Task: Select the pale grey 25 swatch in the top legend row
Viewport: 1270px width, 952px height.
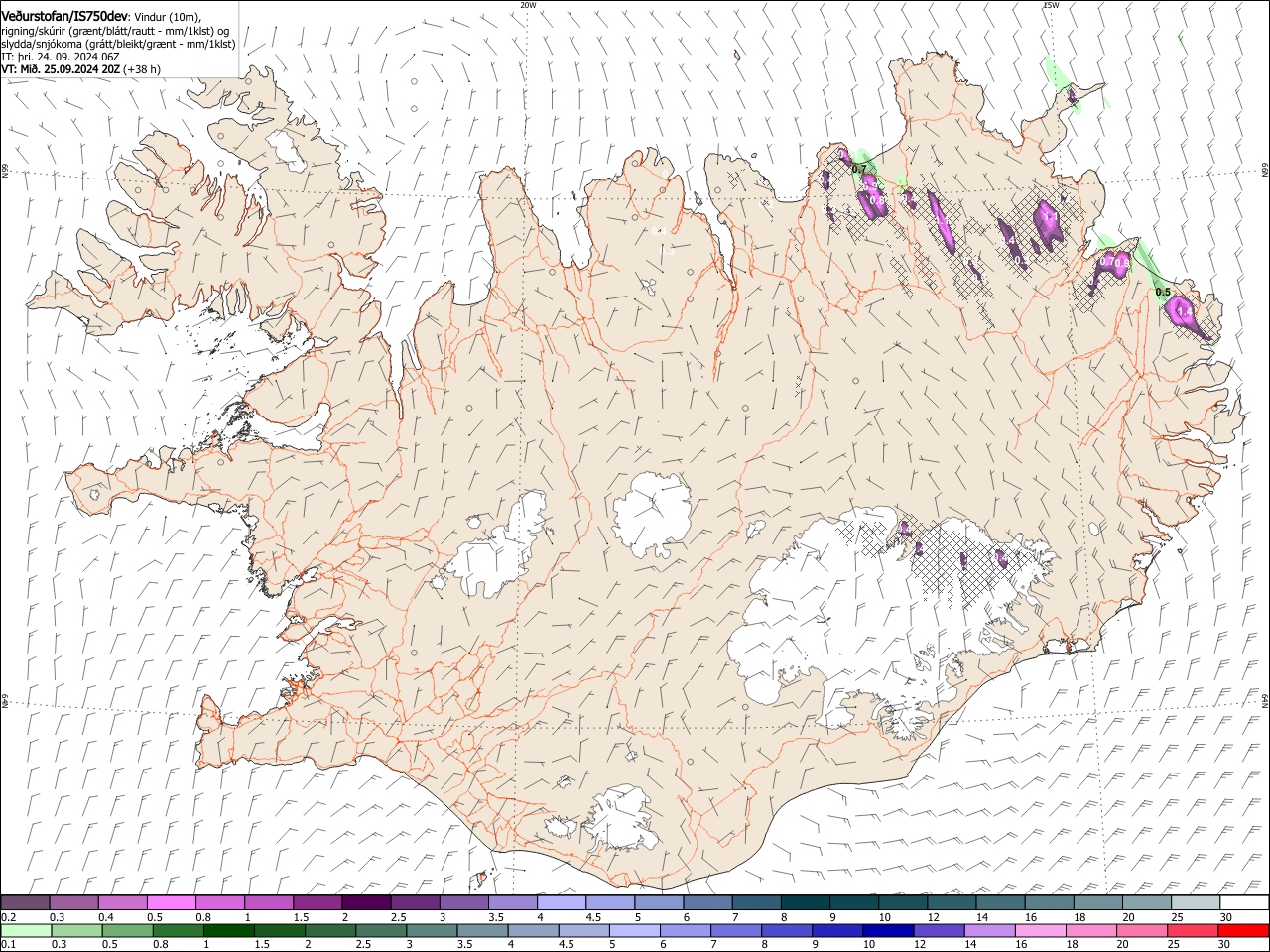Action: pyautogui.click(x=1196, y=903)
